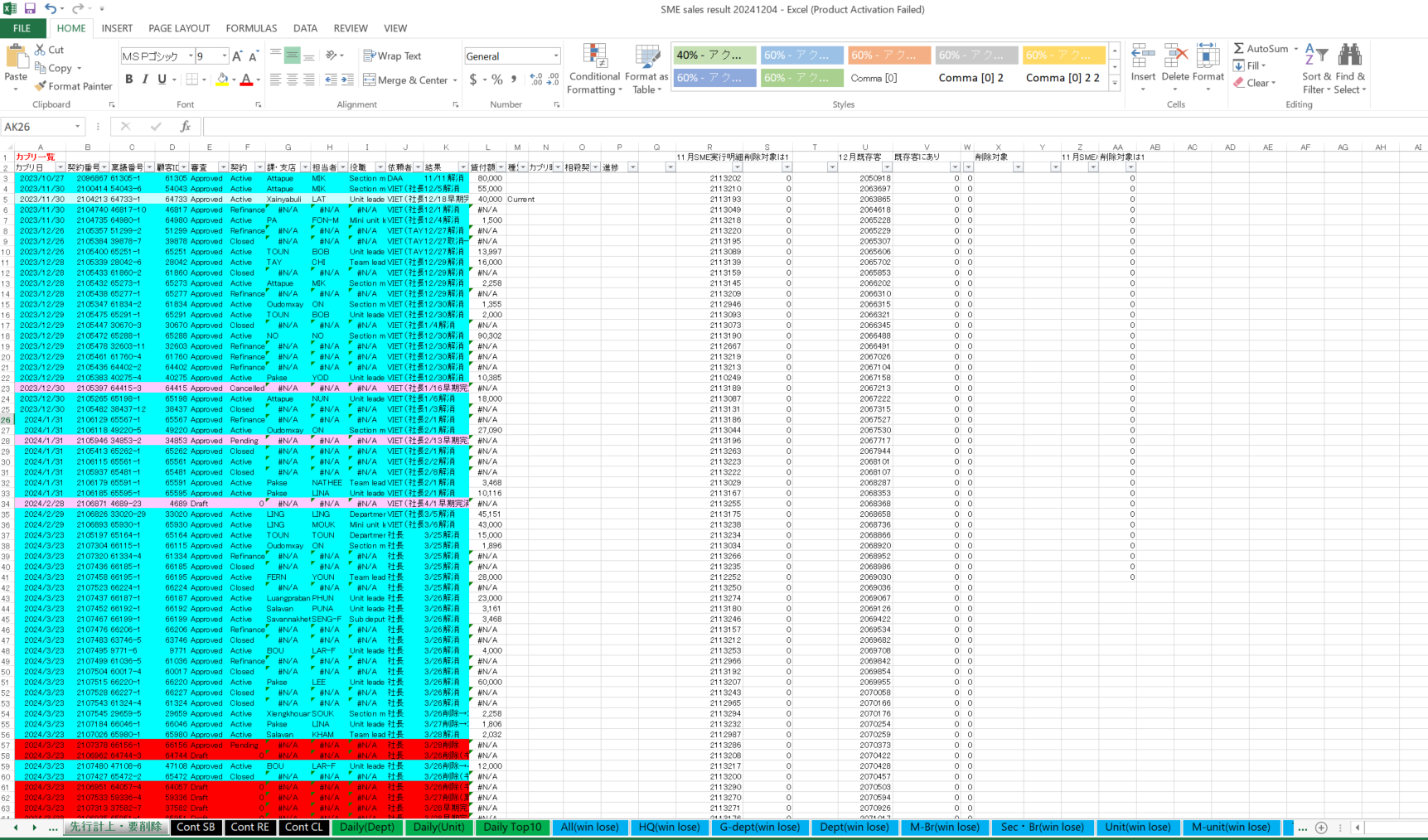1428x840 pixels.
Task: Toggle Top Align in Alignment group
Action: (275, 56)
